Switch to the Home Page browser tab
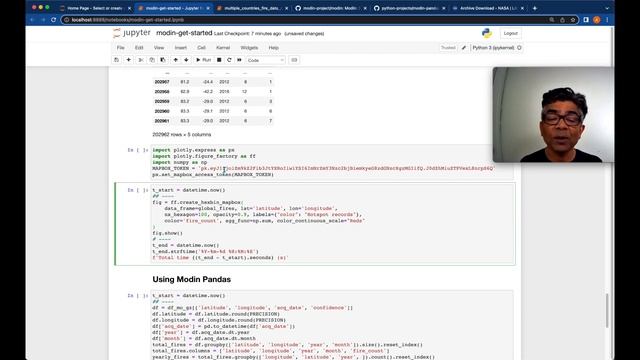This screenshot has width=640, height=360. click(96, 8)
